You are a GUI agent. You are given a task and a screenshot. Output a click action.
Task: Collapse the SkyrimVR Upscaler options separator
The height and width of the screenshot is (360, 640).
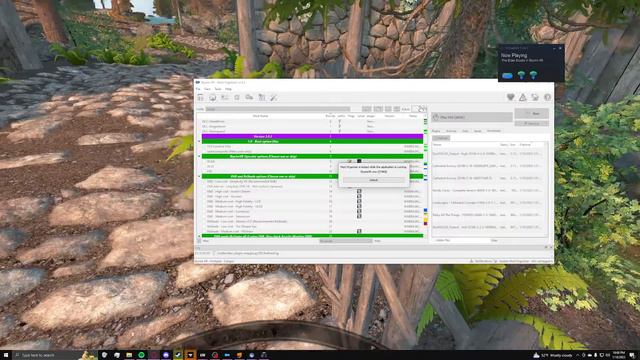pyautogui.click(x=200, y=156)
